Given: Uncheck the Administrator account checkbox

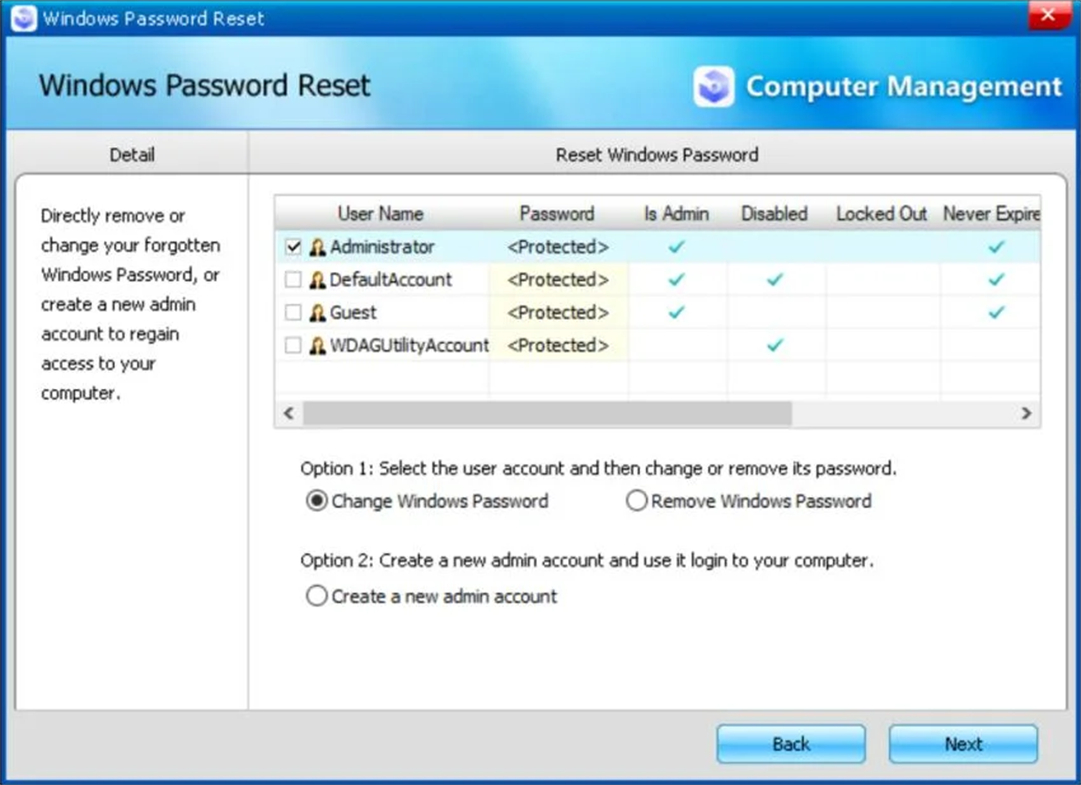Looking at the screenshot, I should [293, 247].
